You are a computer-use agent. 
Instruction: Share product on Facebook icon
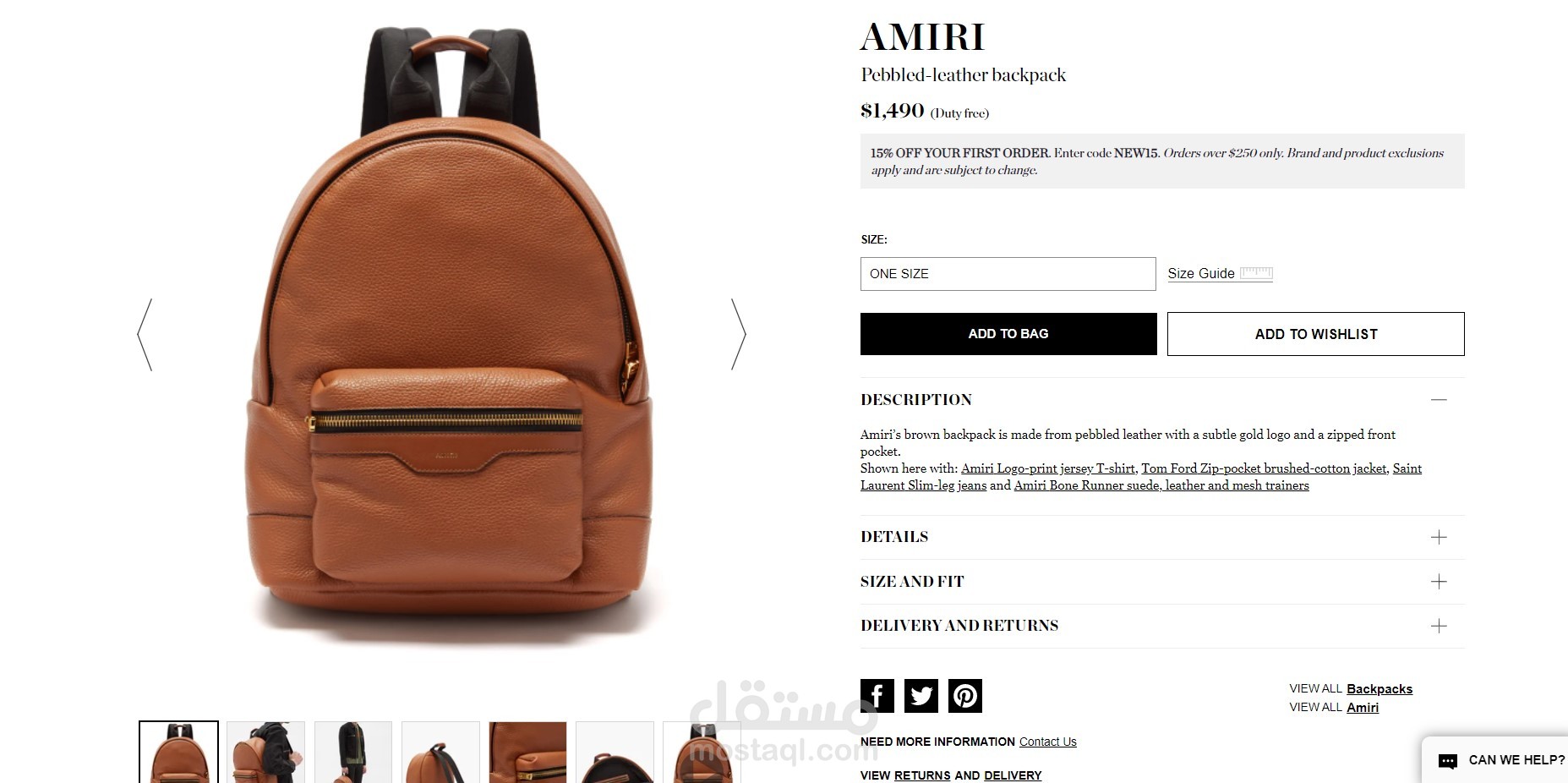coord(877,696)
